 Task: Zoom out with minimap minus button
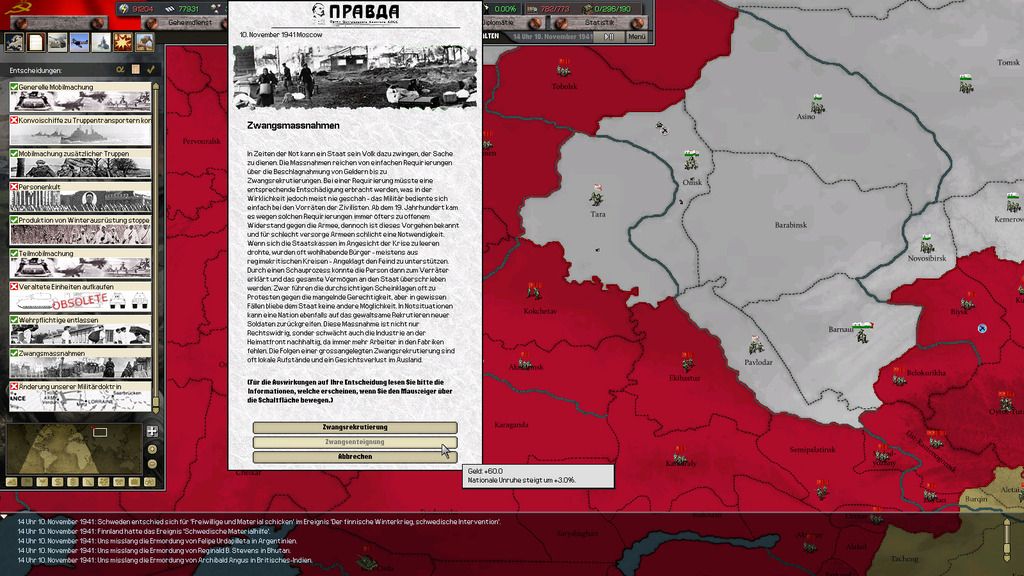point(152,464)
